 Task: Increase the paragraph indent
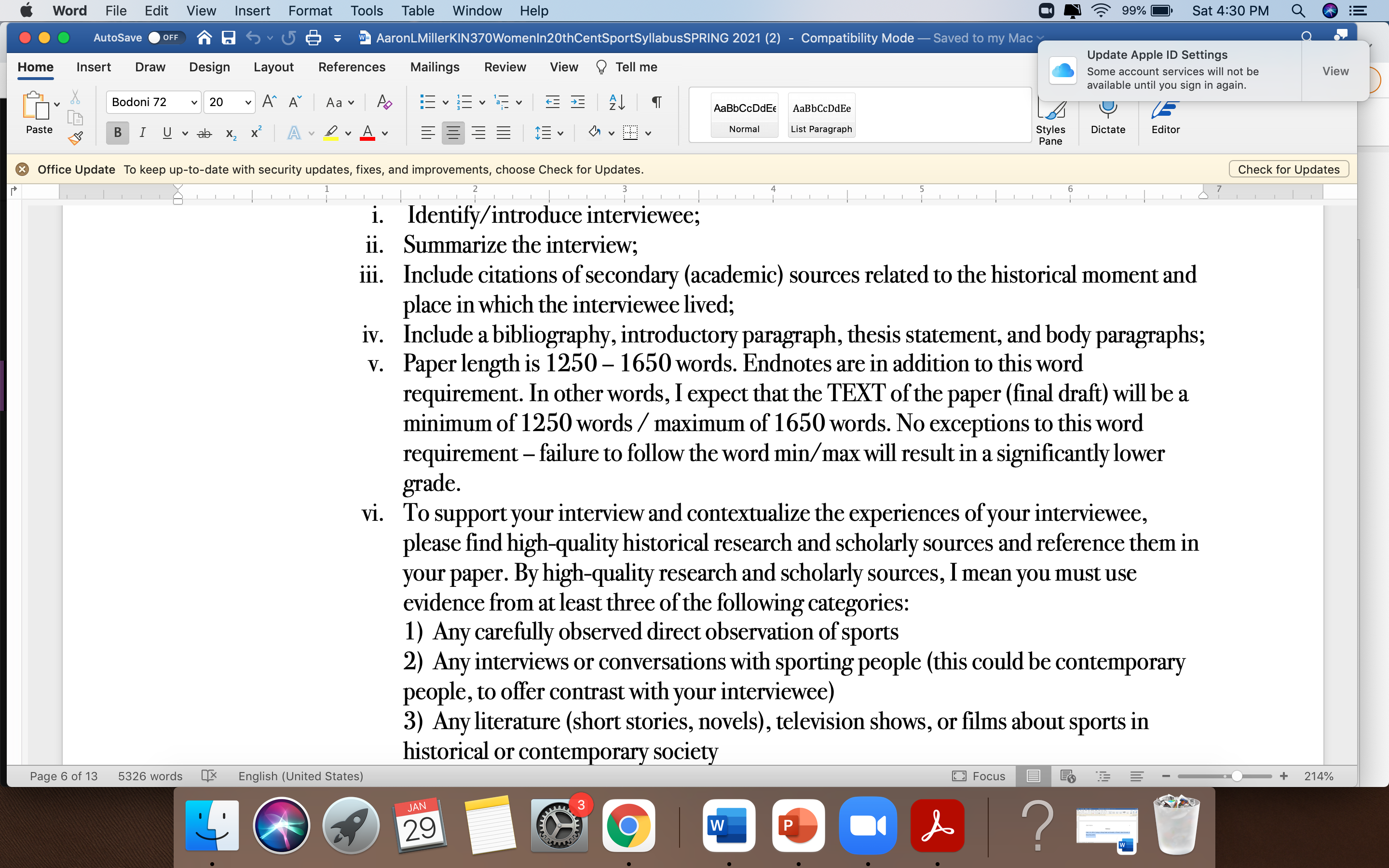(x=577, y=102)
